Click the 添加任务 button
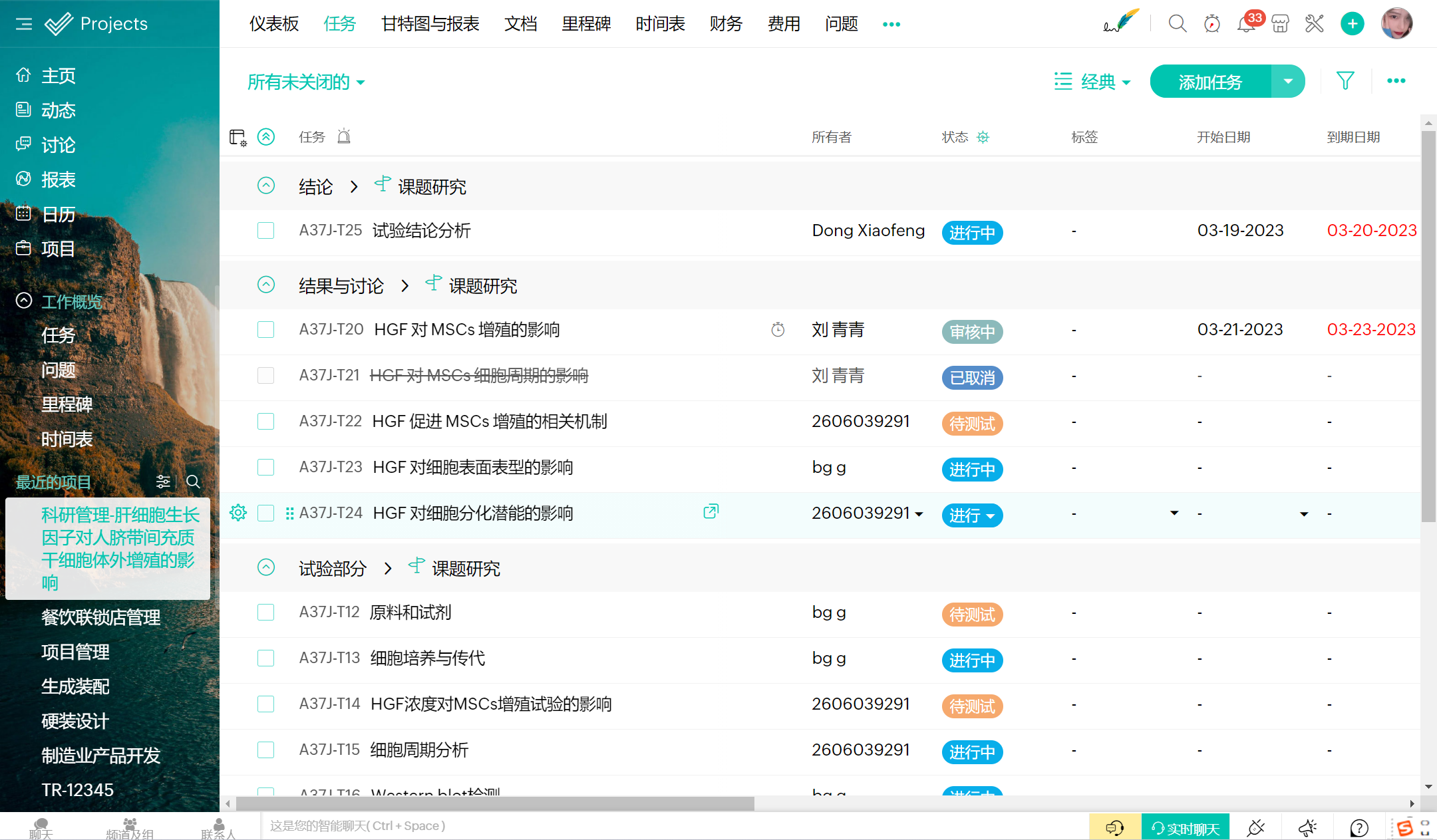This screenshot has height=840, width=1437. 1210,82
